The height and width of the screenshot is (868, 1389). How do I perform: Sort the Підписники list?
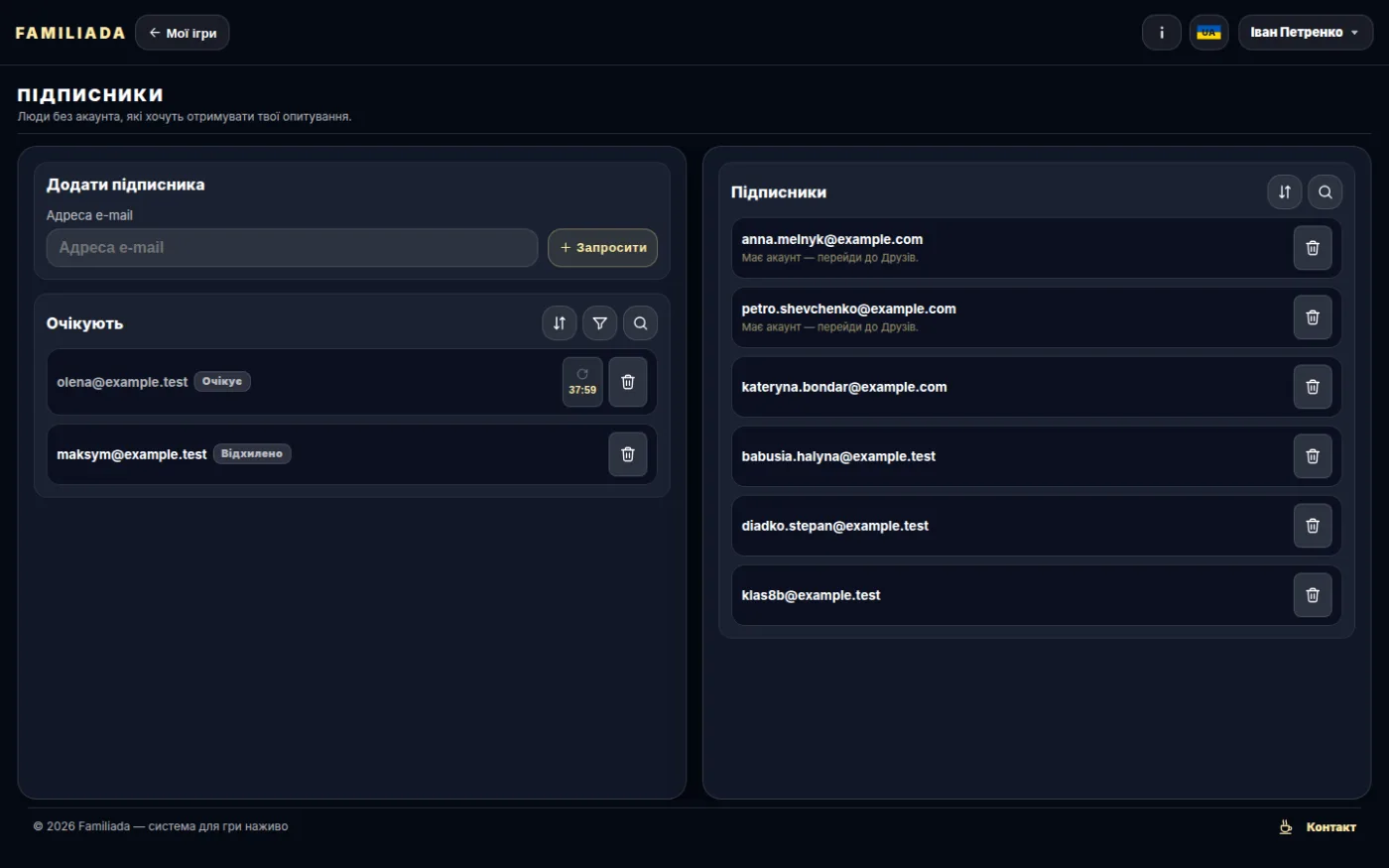1284,192
